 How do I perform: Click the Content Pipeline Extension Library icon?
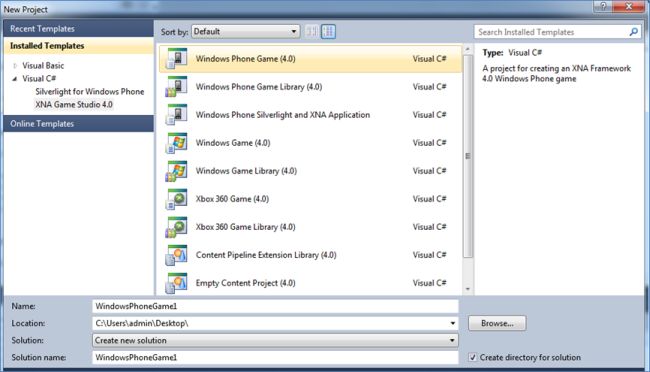point(176,255)
